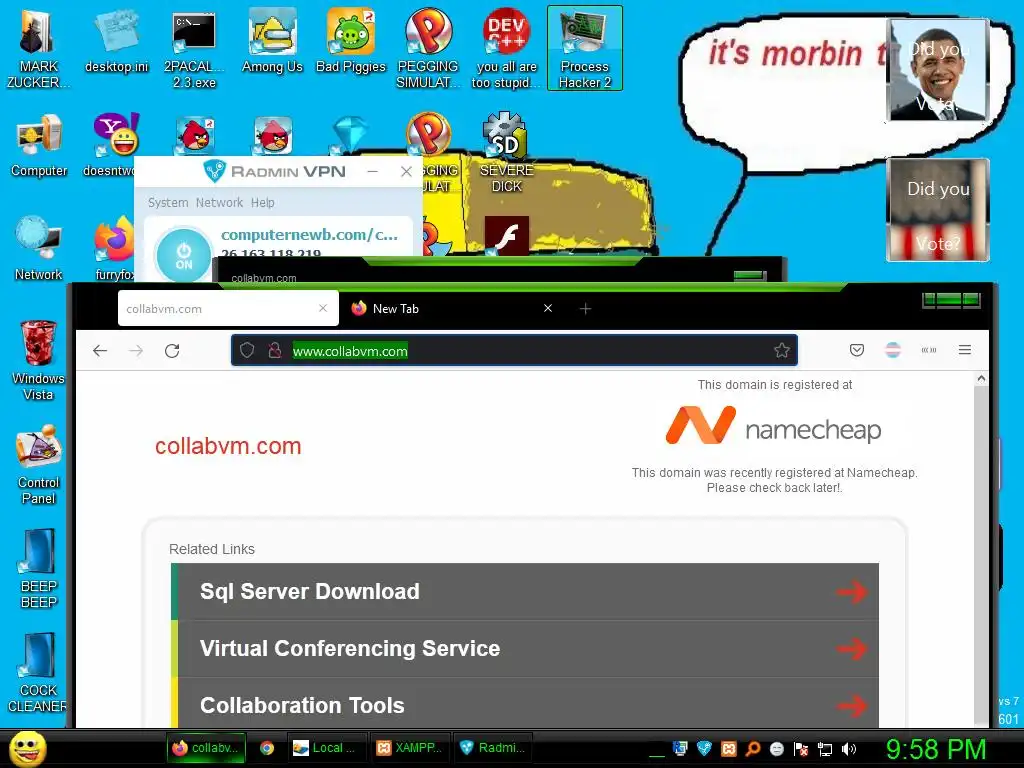Bookmark this page with the star icon
This screenshot has width=1024, height=768.
click(782, 351)
